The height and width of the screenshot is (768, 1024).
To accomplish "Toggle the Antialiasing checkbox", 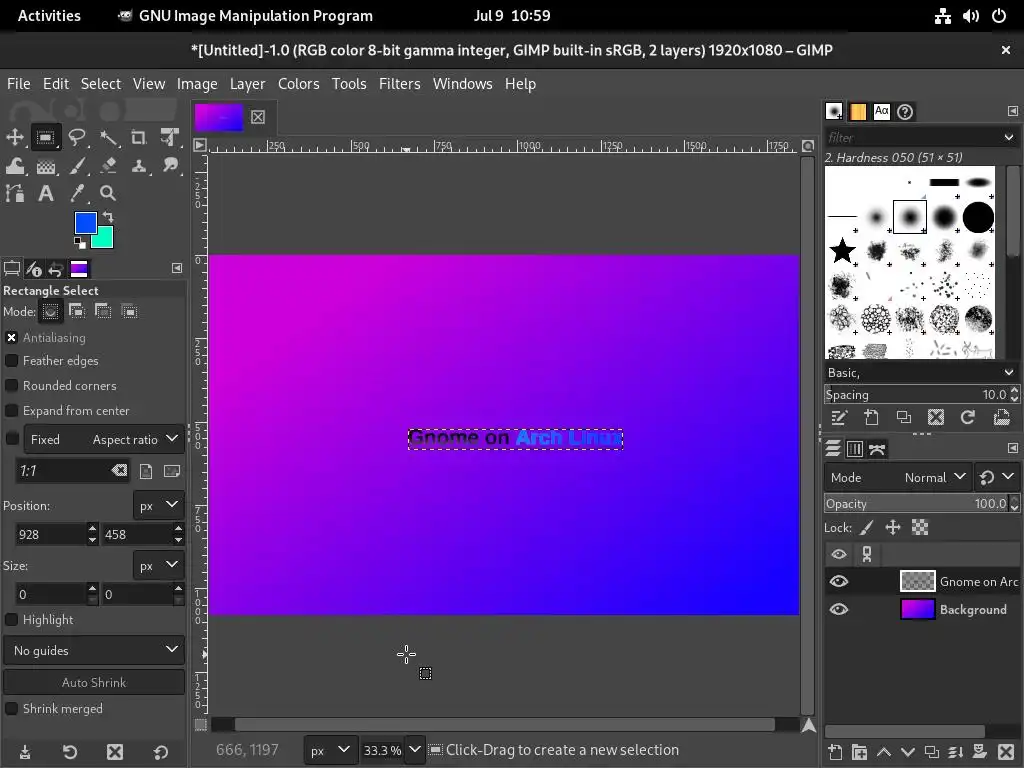I will pyautogui.click(x=12, y=338).
